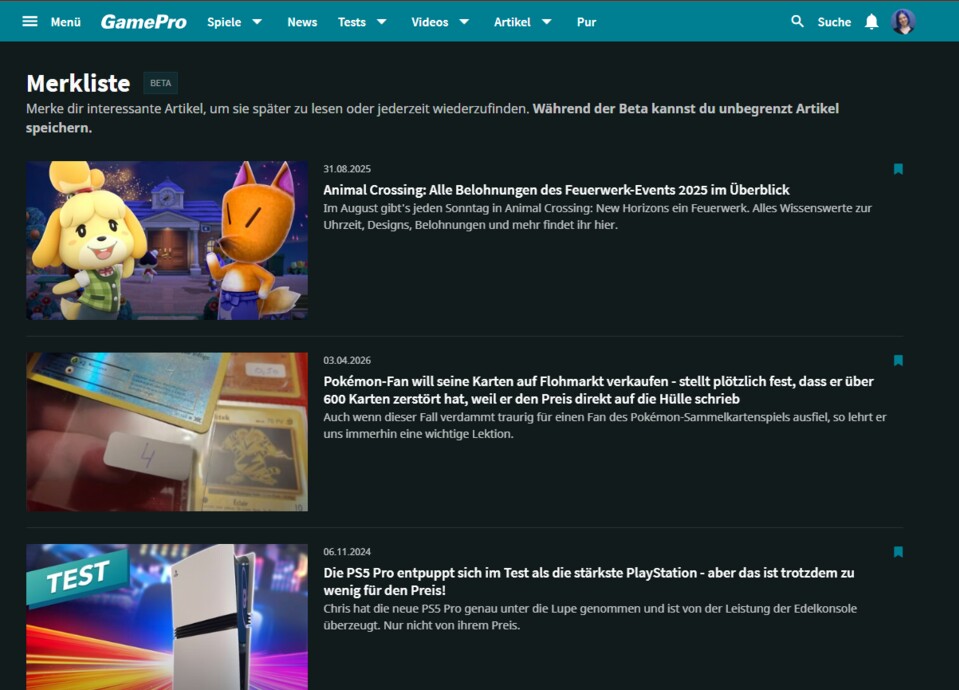Select Artikel in the navigation

[512, 22]
